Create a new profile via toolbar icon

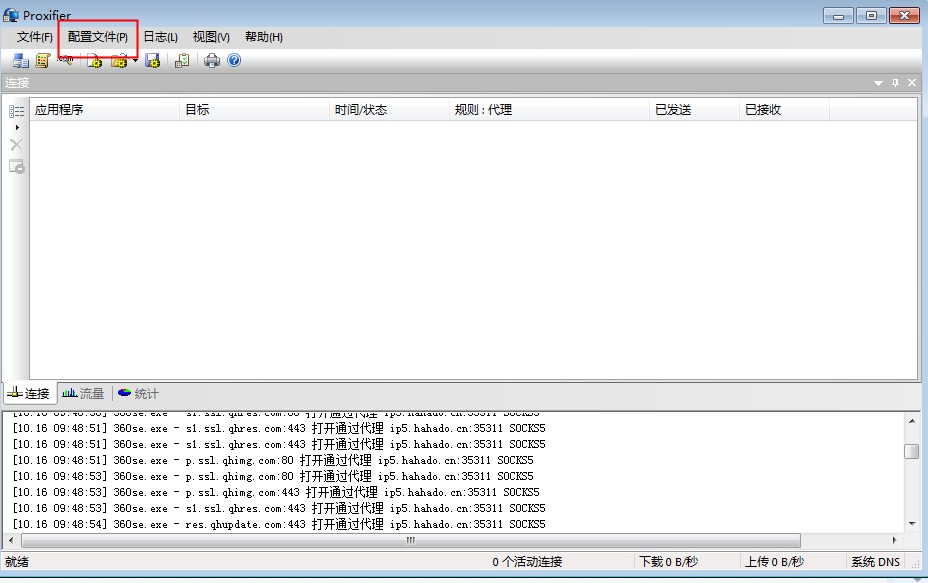point(94,60)
